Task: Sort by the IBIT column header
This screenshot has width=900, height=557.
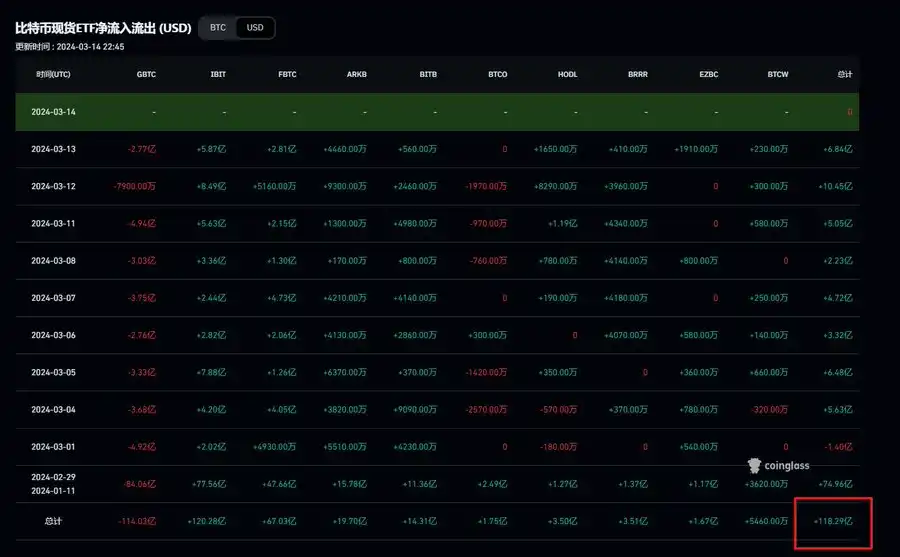Action: coord(218,75)
